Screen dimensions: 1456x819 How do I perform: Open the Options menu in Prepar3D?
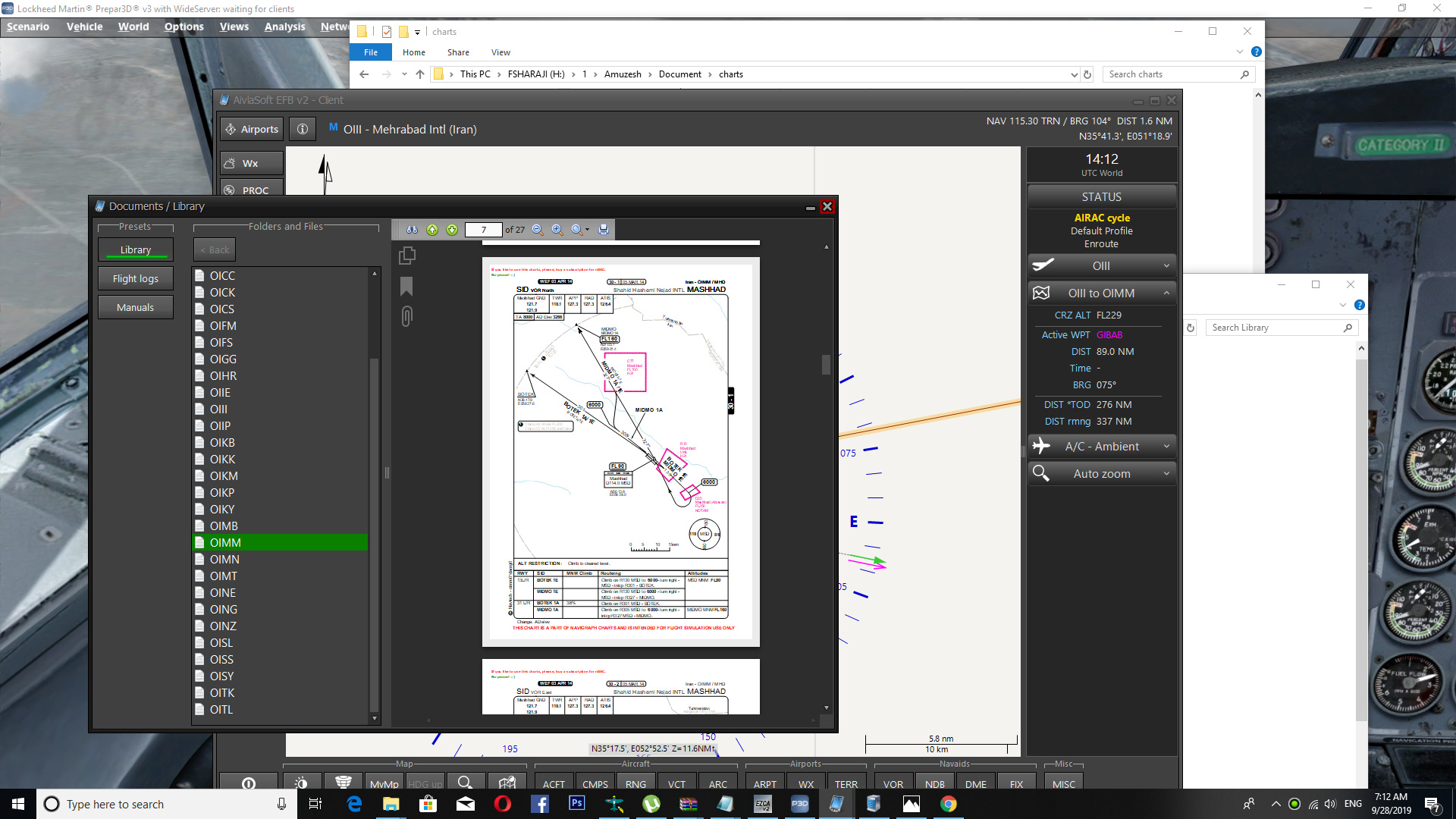(184, 27)
